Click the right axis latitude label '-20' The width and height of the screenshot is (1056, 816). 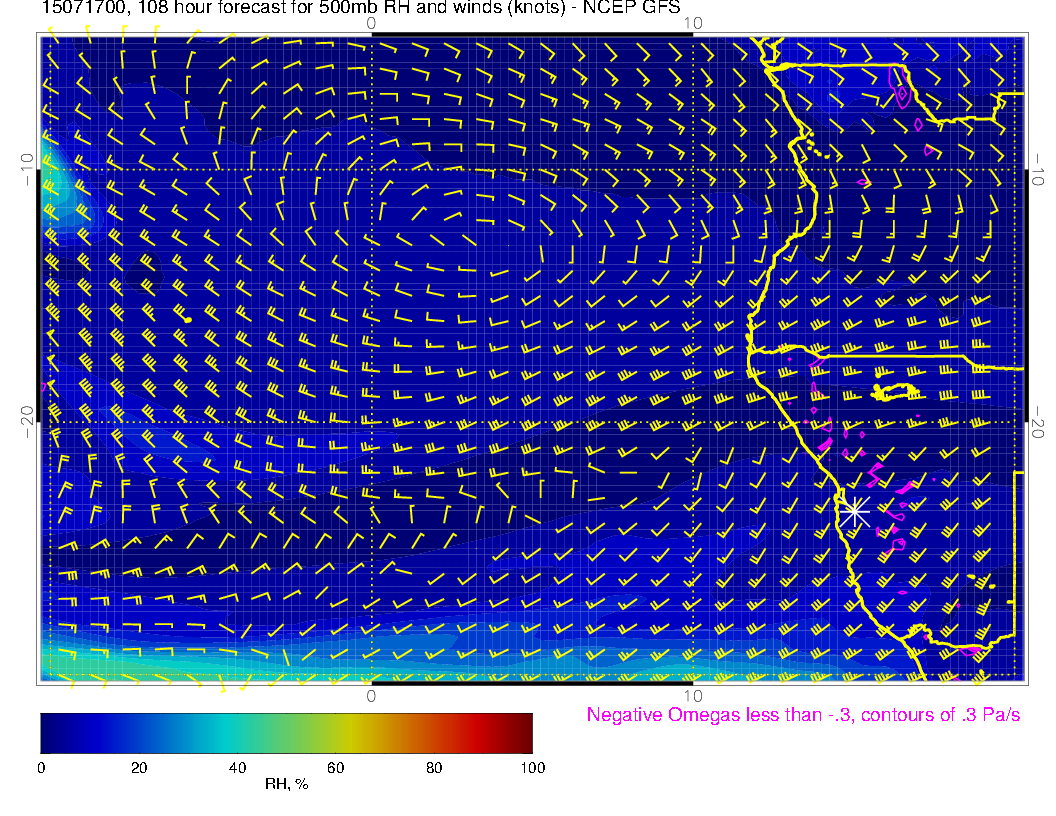pyautogui.click(x=1036, y=423)
